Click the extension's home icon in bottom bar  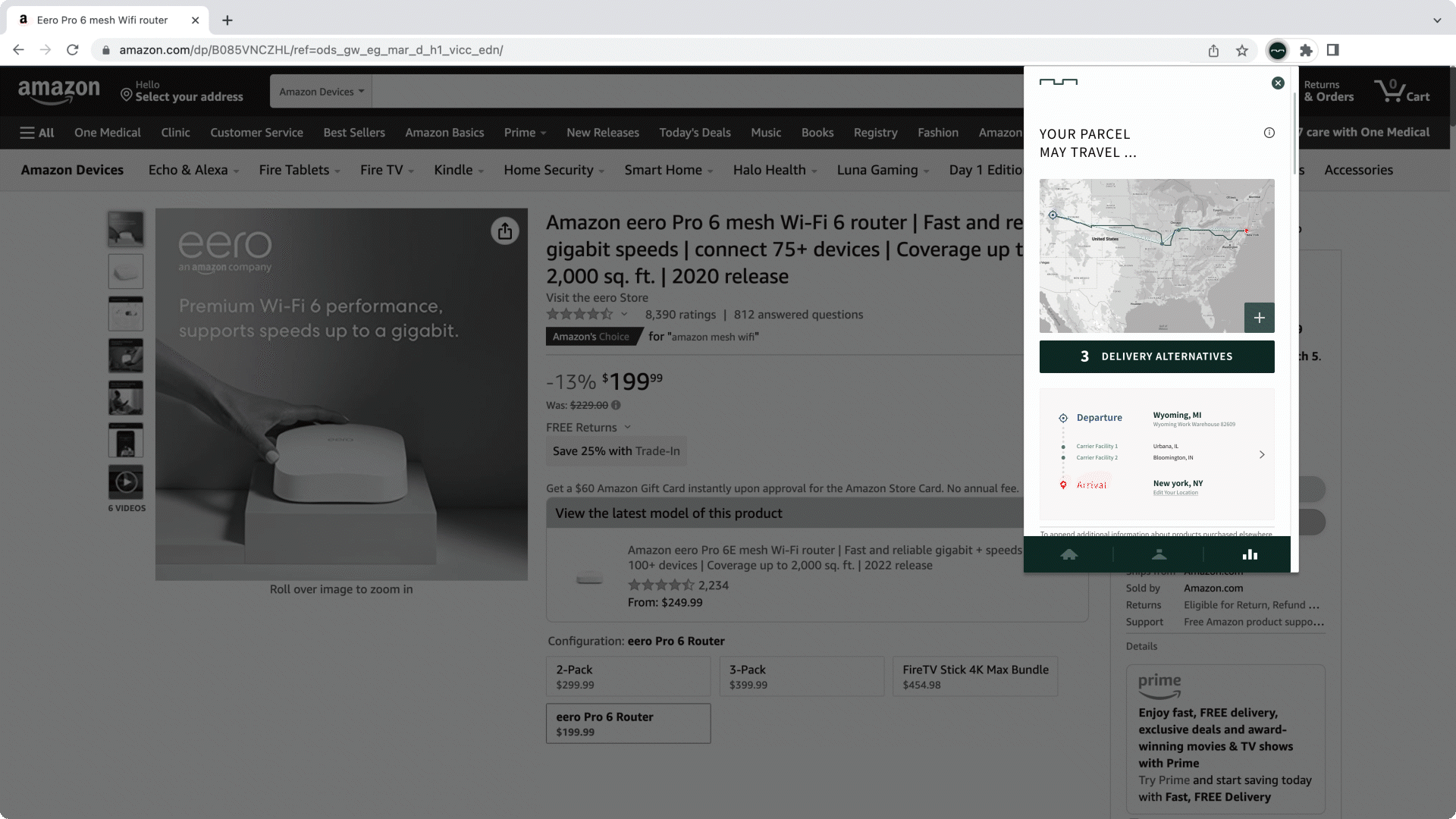point(1069,555)
